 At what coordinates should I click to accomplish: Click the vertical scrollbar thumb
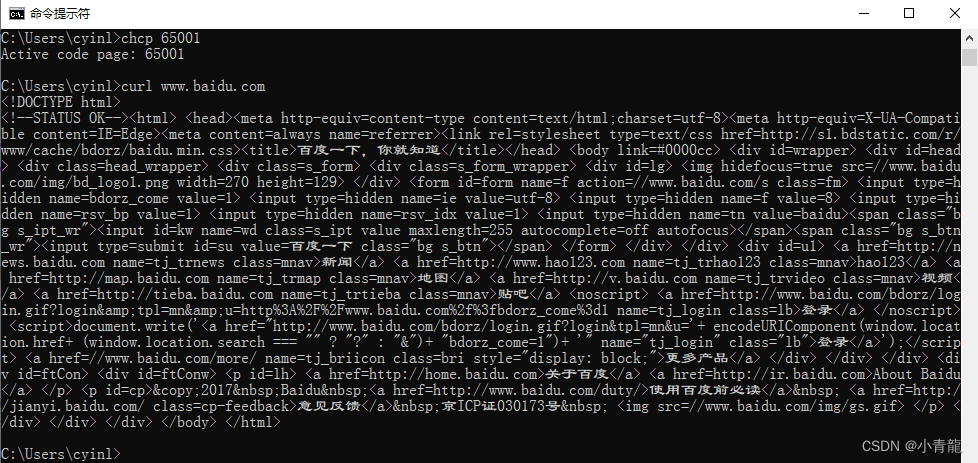tap(969, 57)
